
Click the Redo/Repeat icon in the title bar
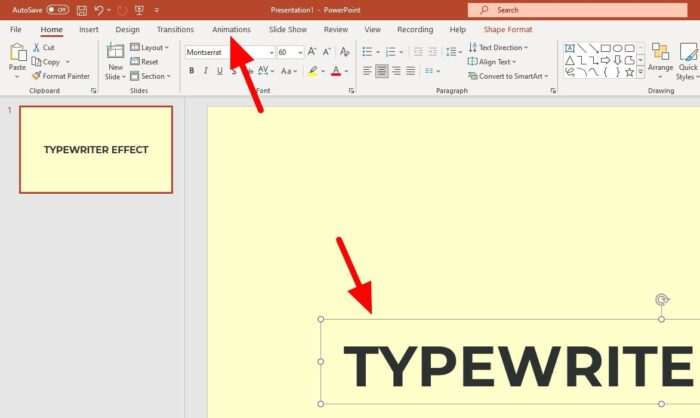coord(122,10)
